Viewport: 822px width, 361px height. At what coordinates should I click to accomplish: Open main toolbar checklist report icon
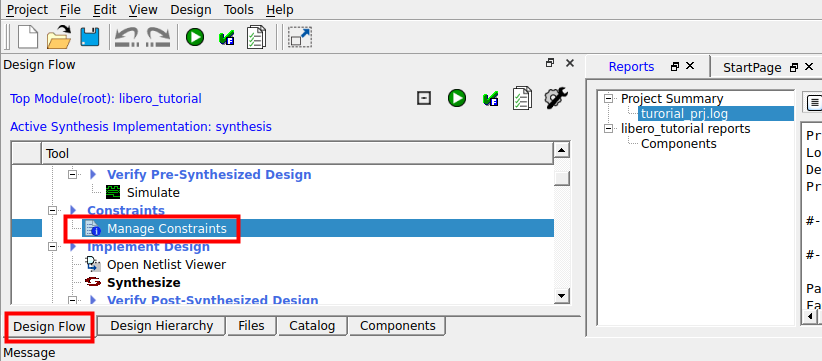coord(256,37)
